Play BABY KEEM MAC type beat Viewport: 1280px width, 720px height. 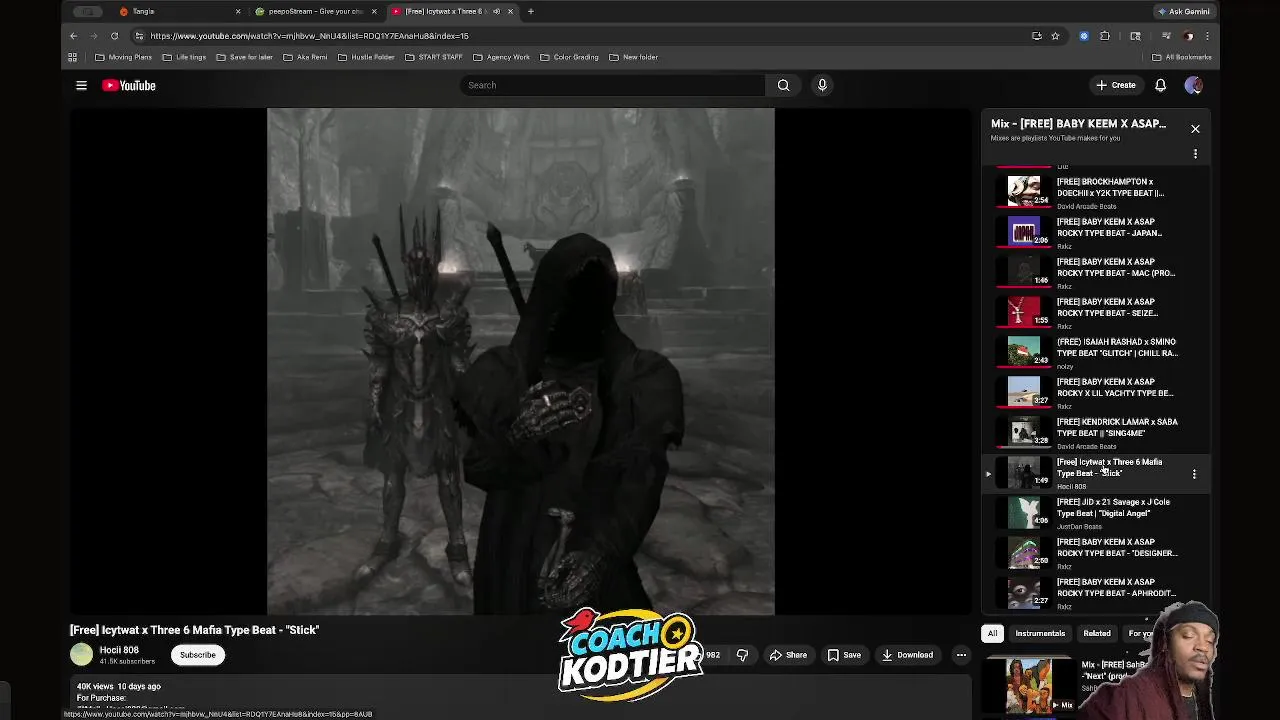[x=1095, y=271]
